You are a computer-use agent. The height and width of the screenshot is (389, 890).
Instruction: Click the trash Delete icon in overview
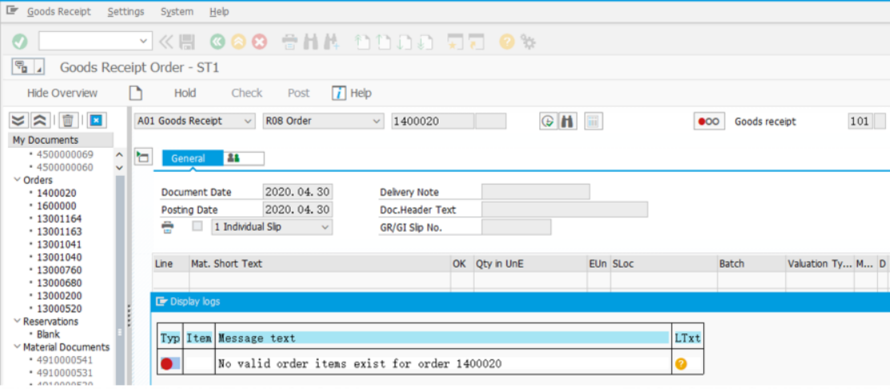point(68,120)
